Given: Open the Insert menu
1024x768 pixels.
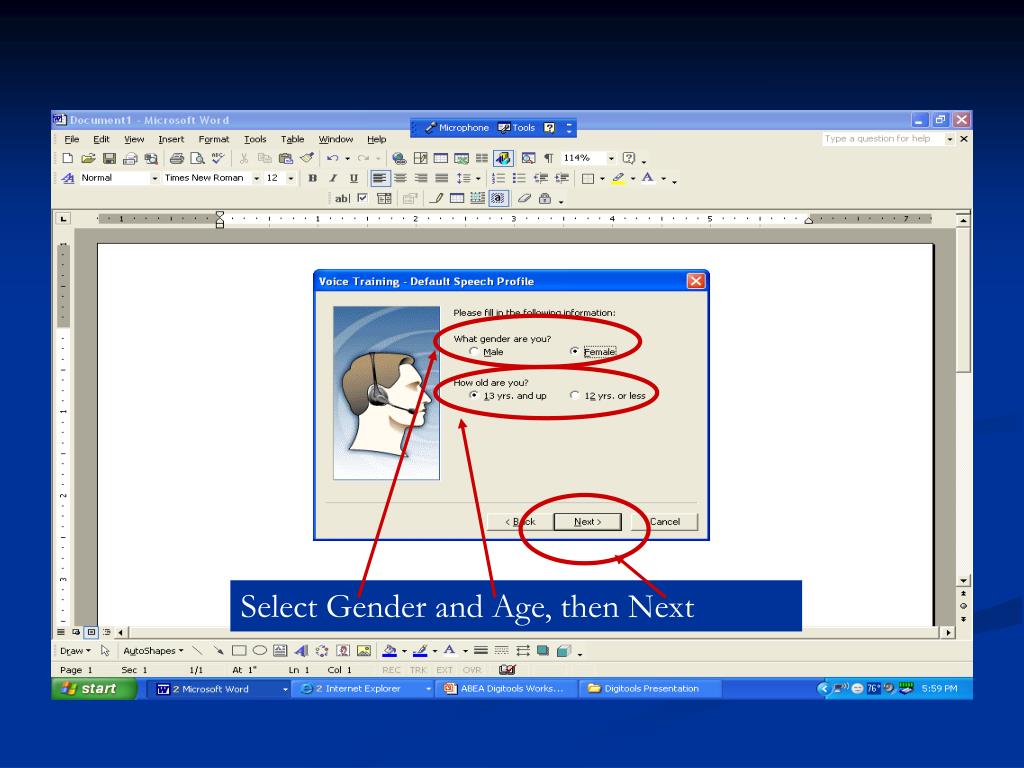Looking at the screenshot, I should click(x=171, y=139).
